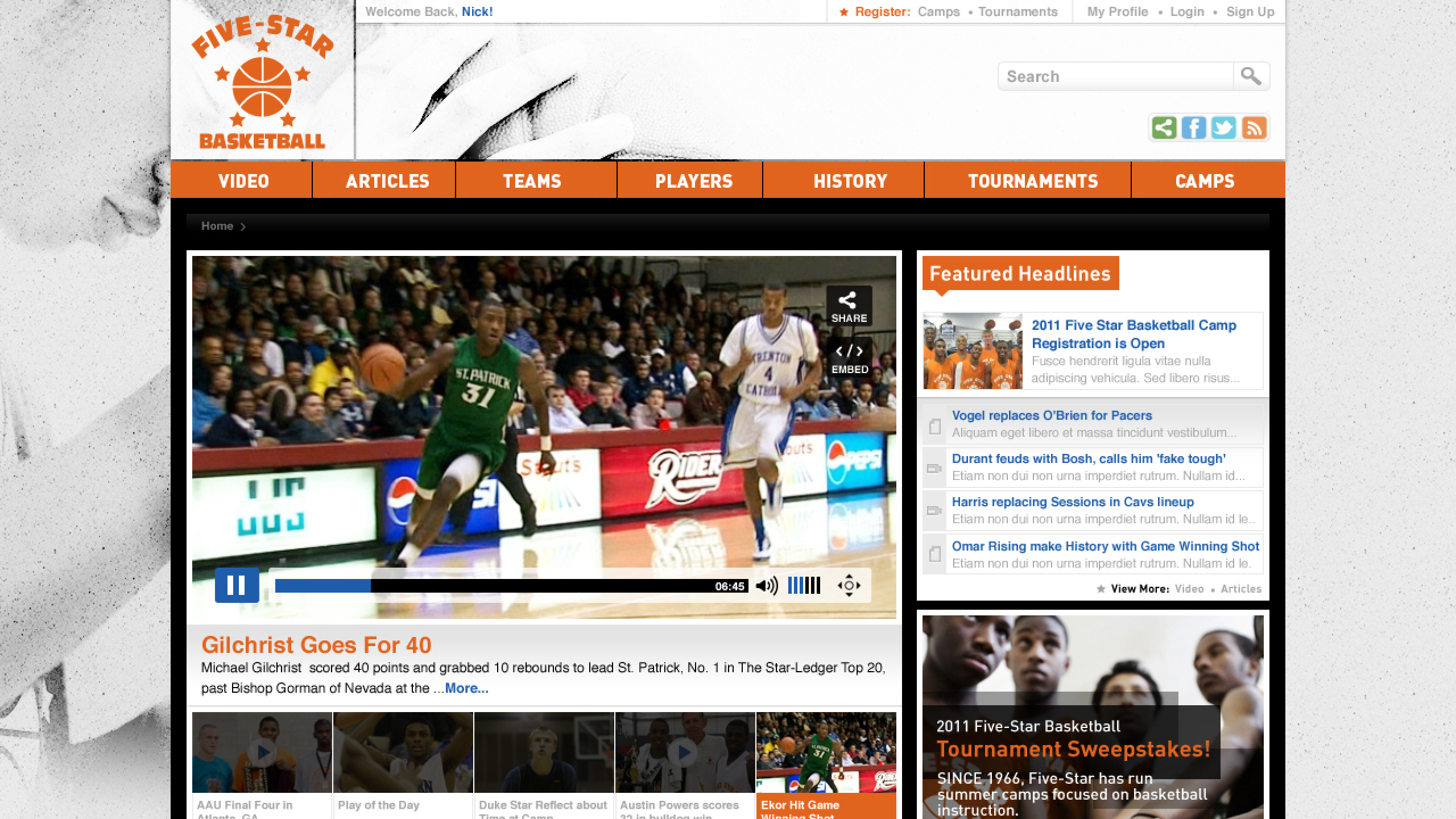Image resolution: width=1456 pixels, height=819 pixels.
Task: Click the More... link under Gilchrist article
Action: pos(466,688)
